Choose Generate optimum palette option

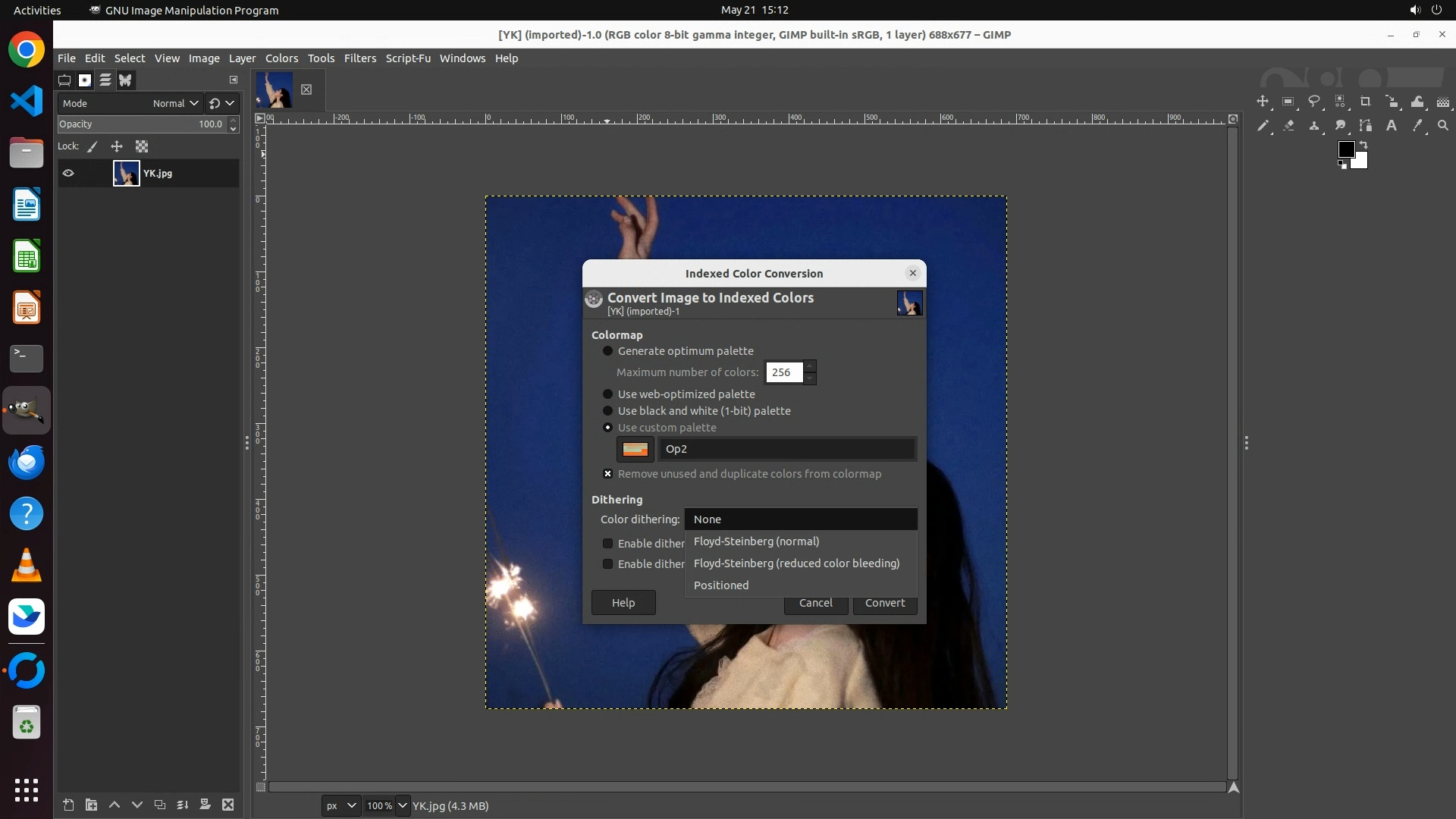coord(607,351)
